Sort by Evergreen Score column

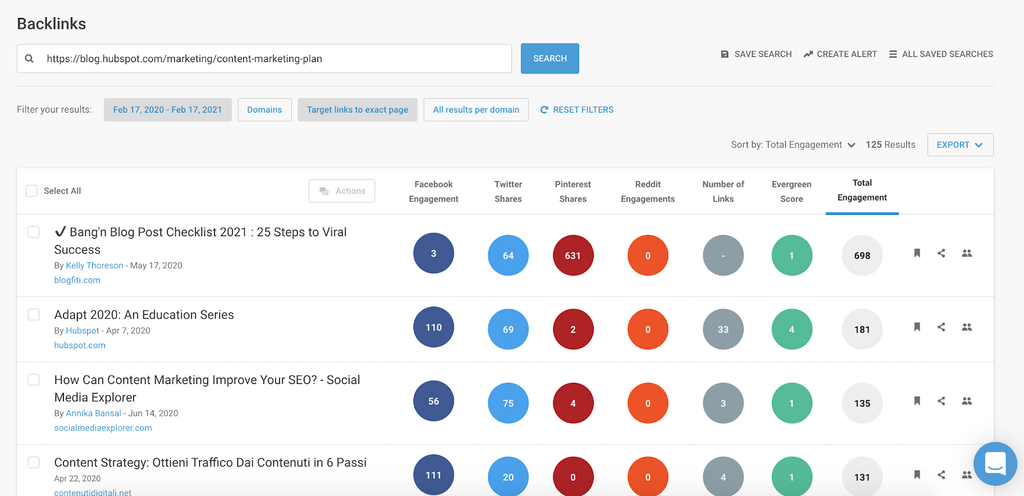(791, 191)
